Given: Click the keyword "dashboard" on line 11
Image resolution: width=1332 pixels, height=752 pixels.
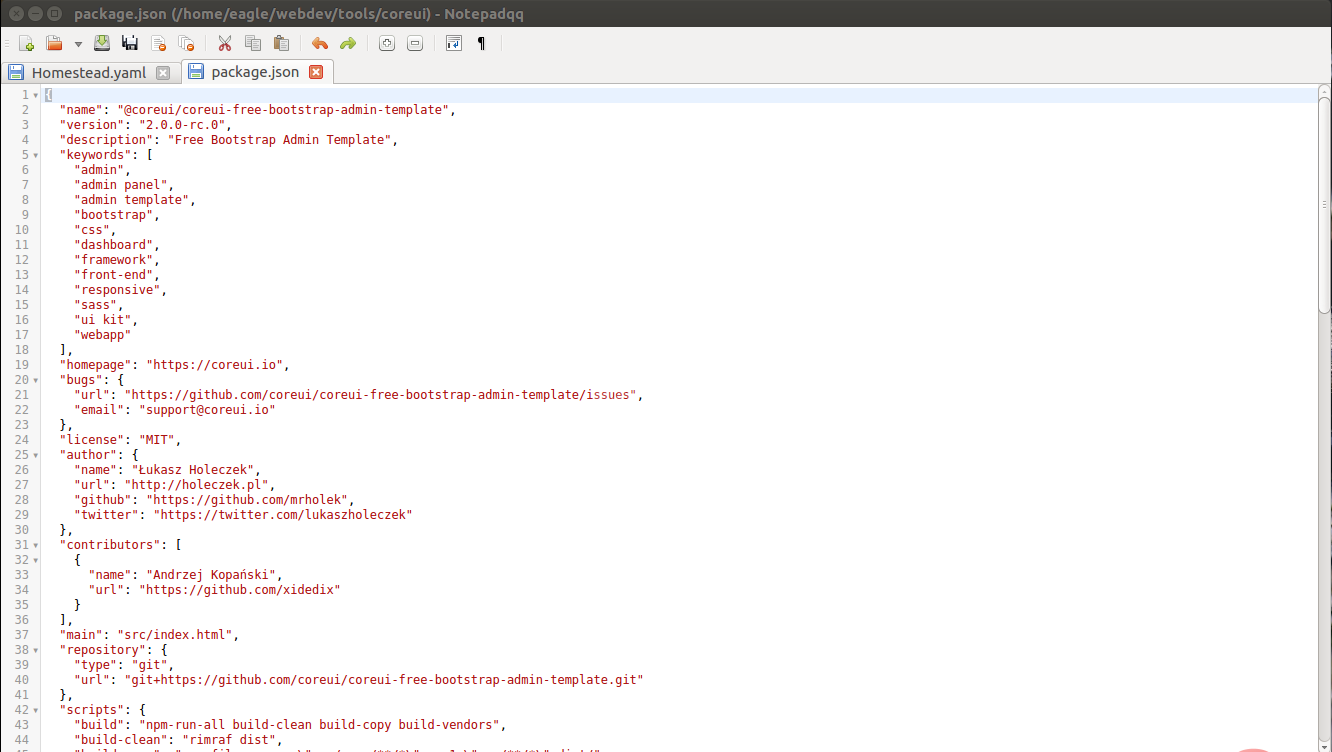Looking at the screenshot, I should tap(114, 245).
